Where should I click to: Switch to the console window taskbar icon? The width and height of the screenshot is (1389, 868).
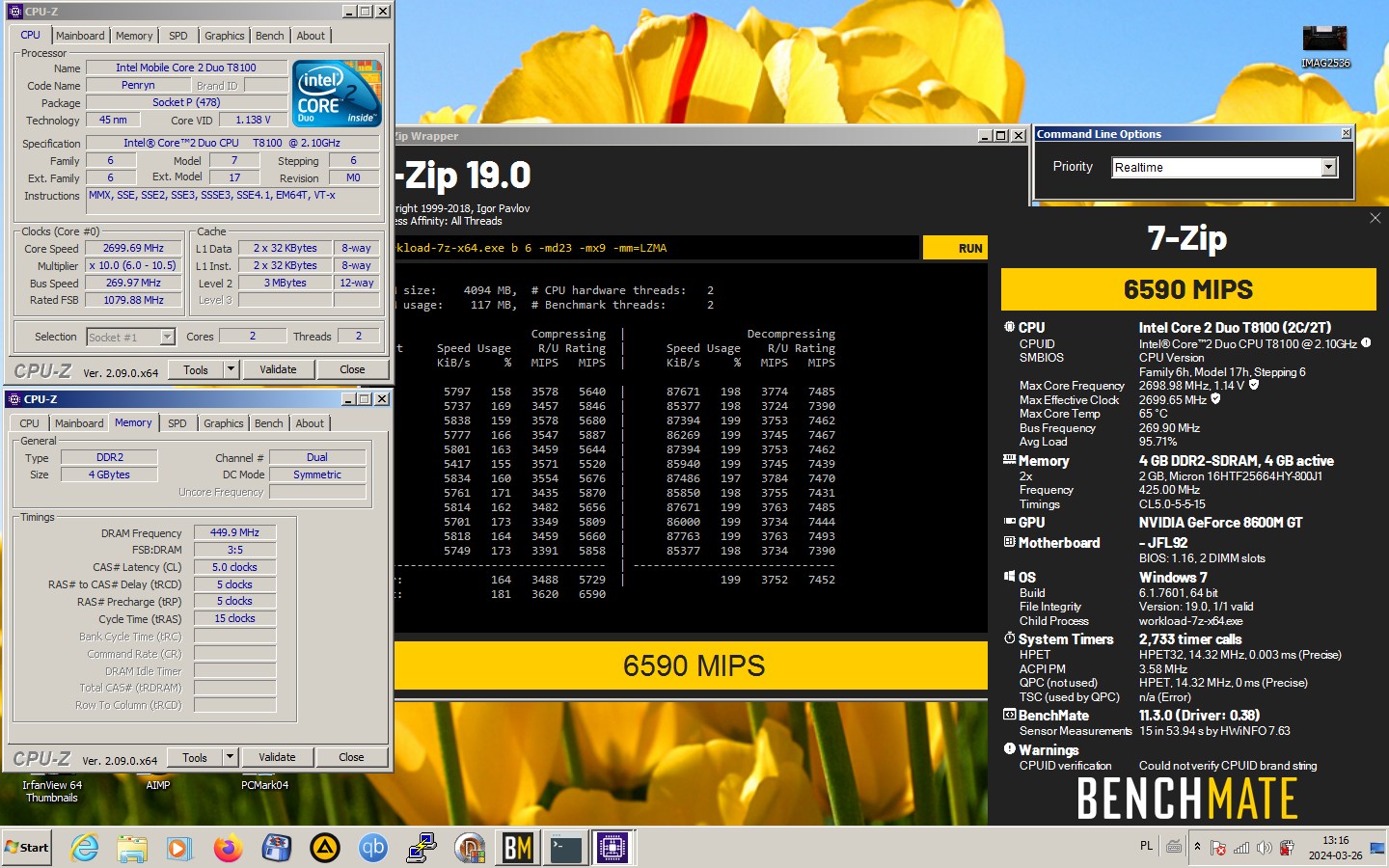coord(565,848)
